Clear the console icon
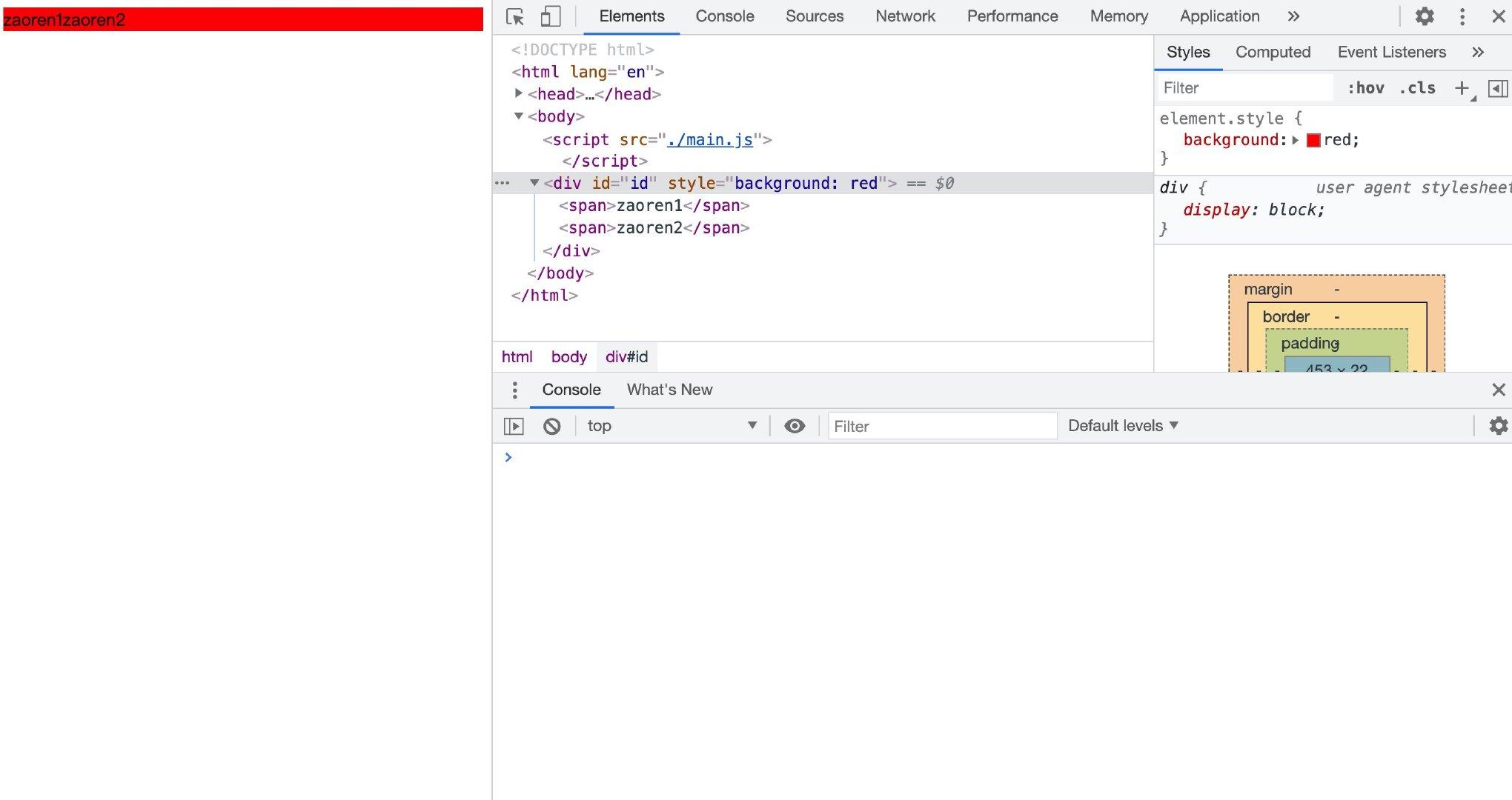Screen dimensions: 1512x800 pyautogui.click(x=551, y=426)
